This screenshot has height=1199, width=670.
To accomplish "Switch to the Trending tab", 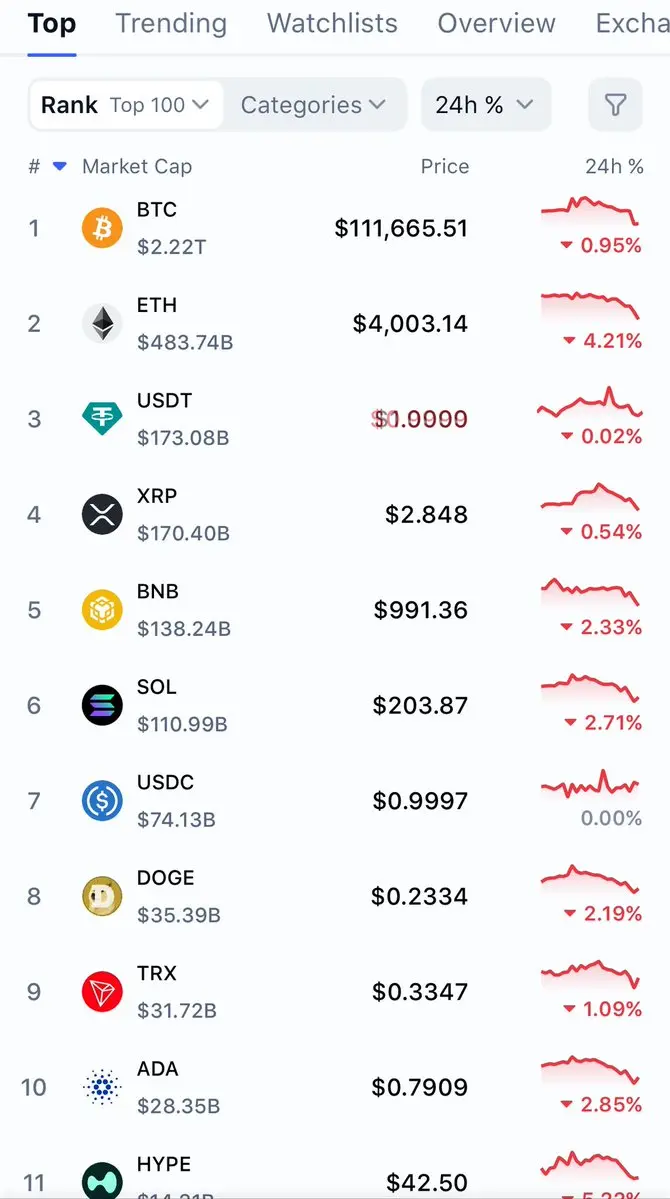I will [171, 24].
